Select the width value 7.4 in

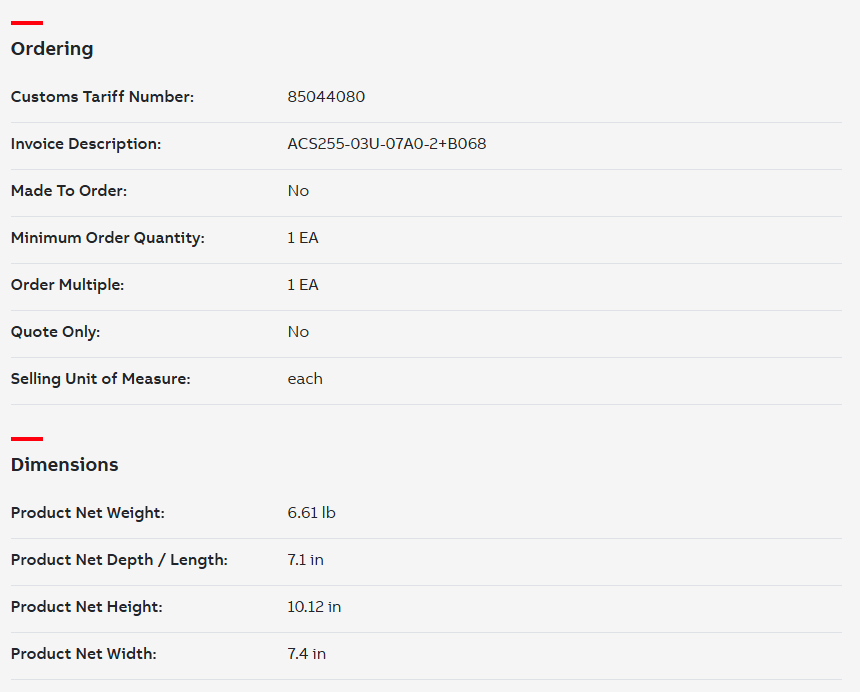click(306, 654)
